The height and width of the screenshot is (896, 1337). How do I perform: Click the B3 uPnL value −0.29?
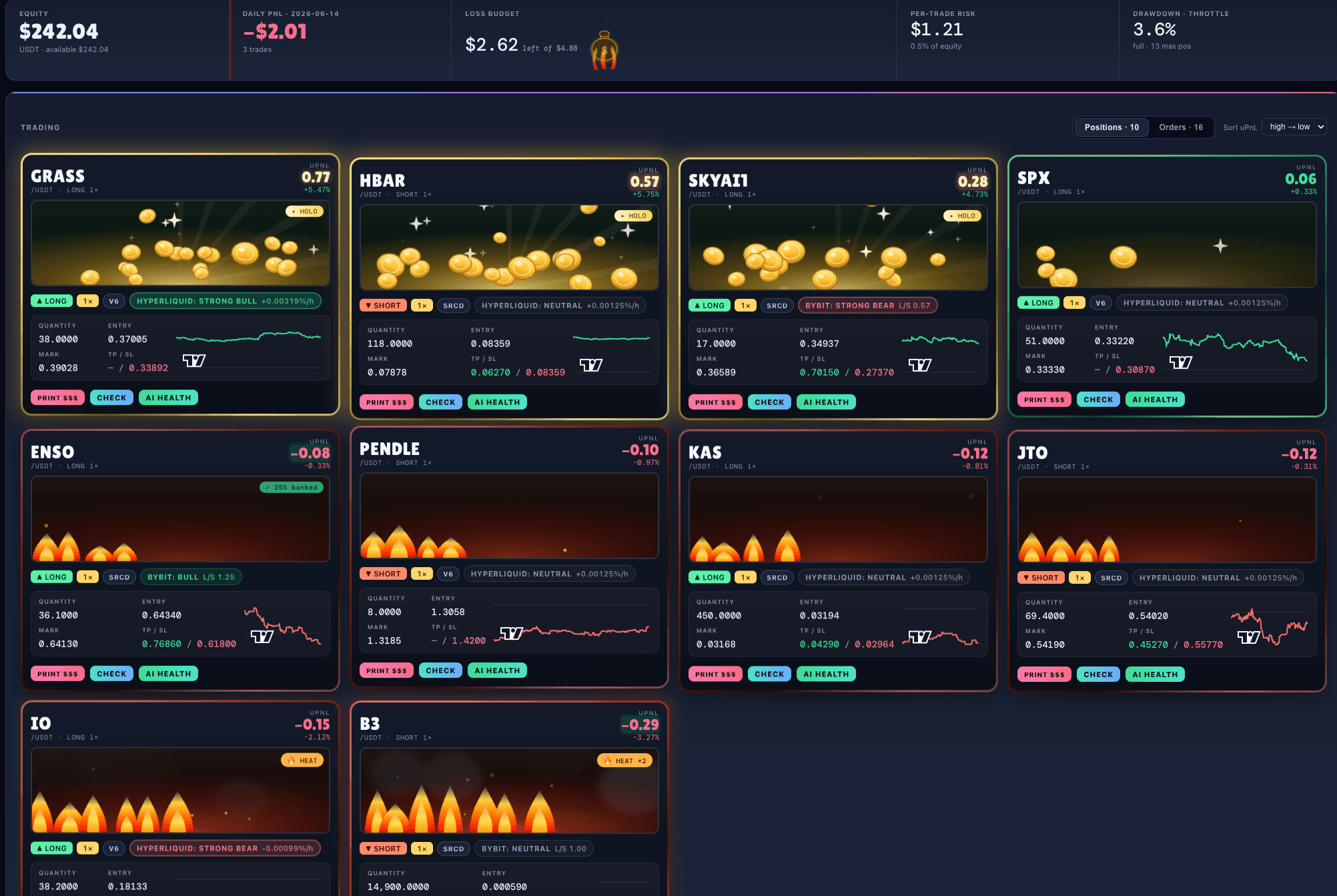640,725
